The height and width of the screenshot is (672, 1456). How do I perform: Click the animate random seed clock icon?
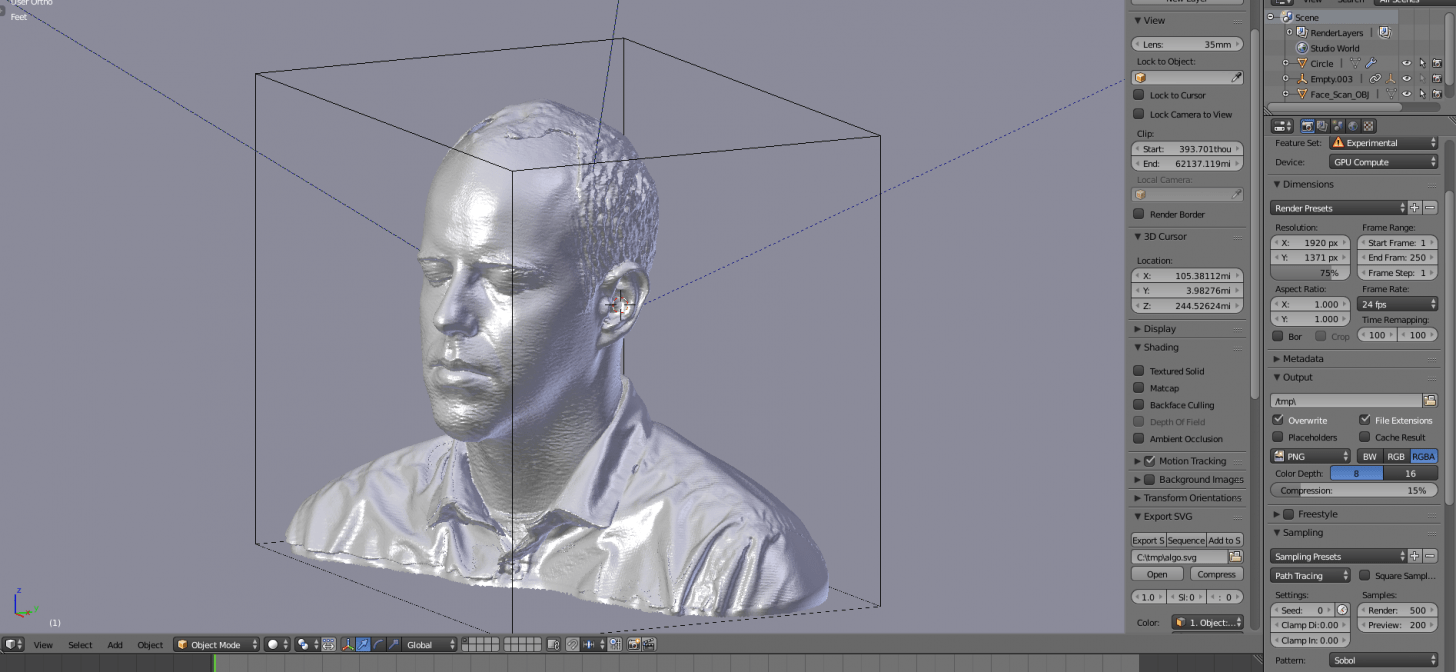(x=1342, y=610)
